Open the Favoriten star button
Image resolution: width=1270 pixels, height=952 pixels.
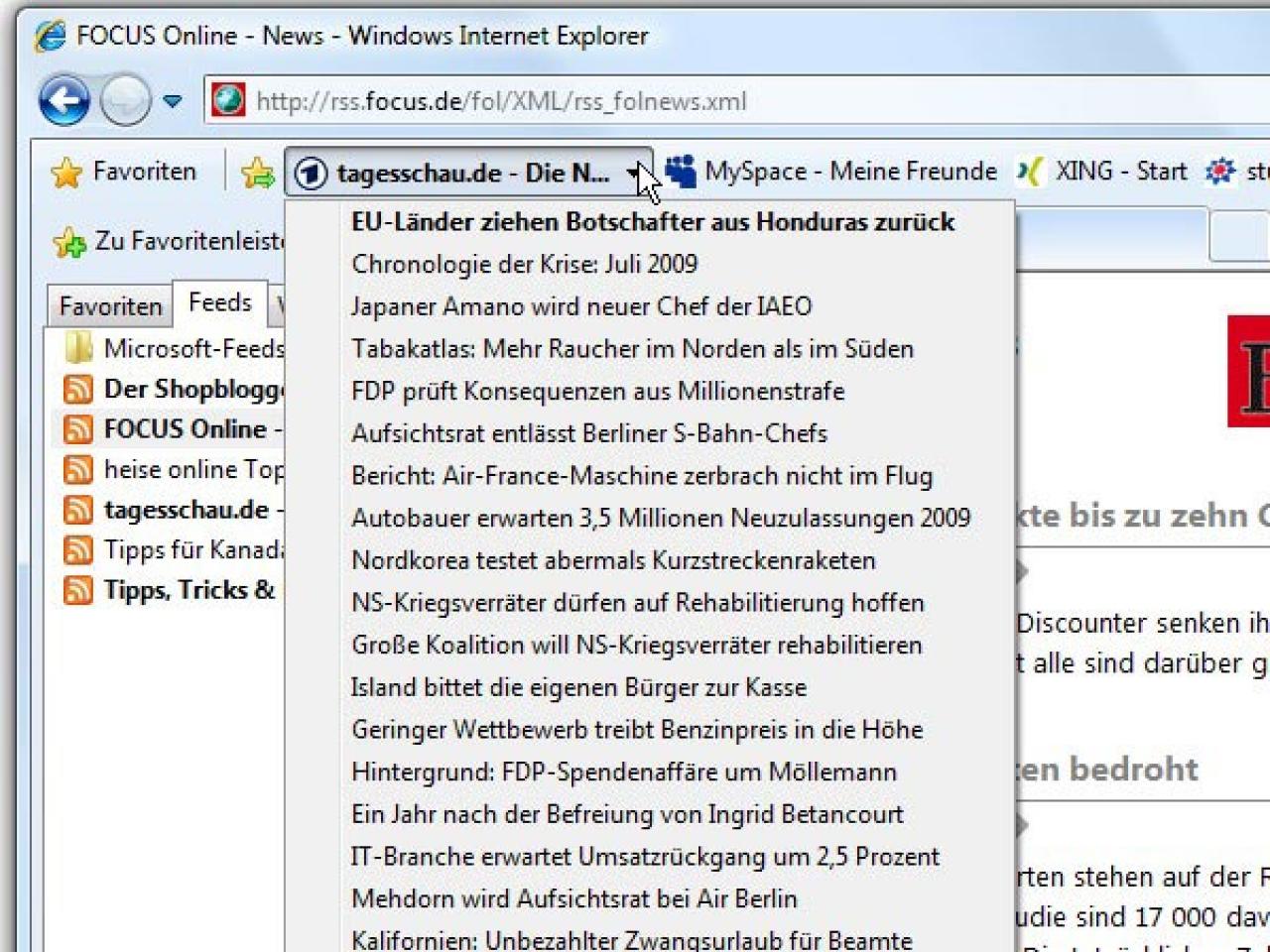pyautogui.click(x=124, y=172)
